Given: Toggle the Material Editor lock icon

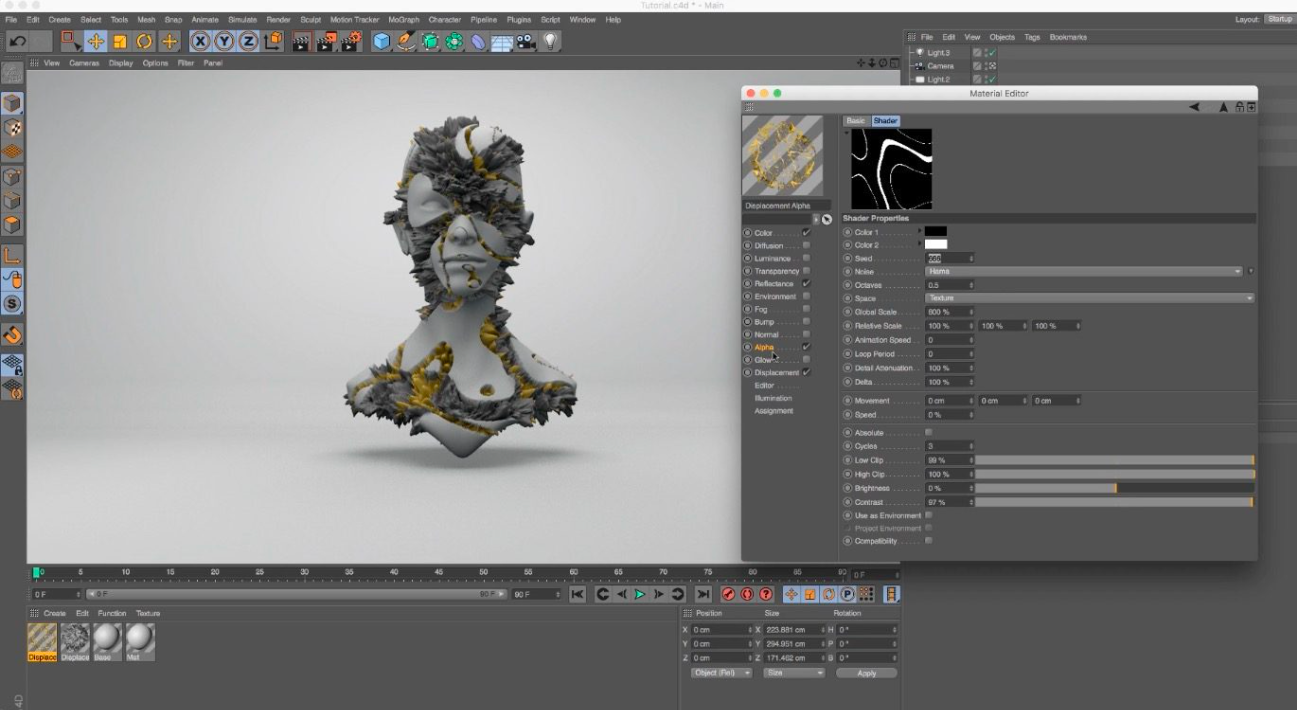Looking at the screenshot, I should click(x=1240, y=107).
